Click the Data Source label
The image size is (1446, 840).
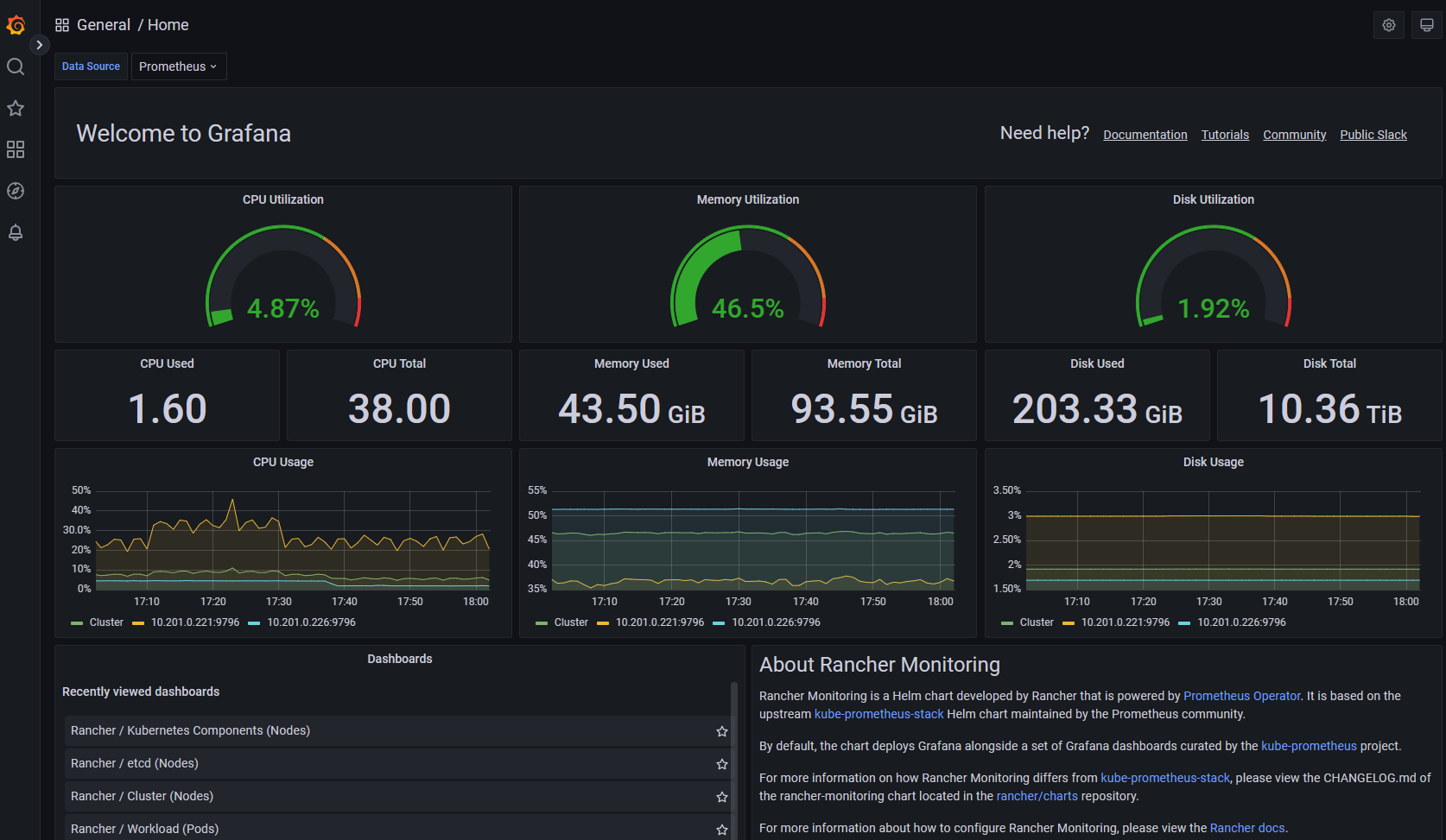tap(91, 66)
